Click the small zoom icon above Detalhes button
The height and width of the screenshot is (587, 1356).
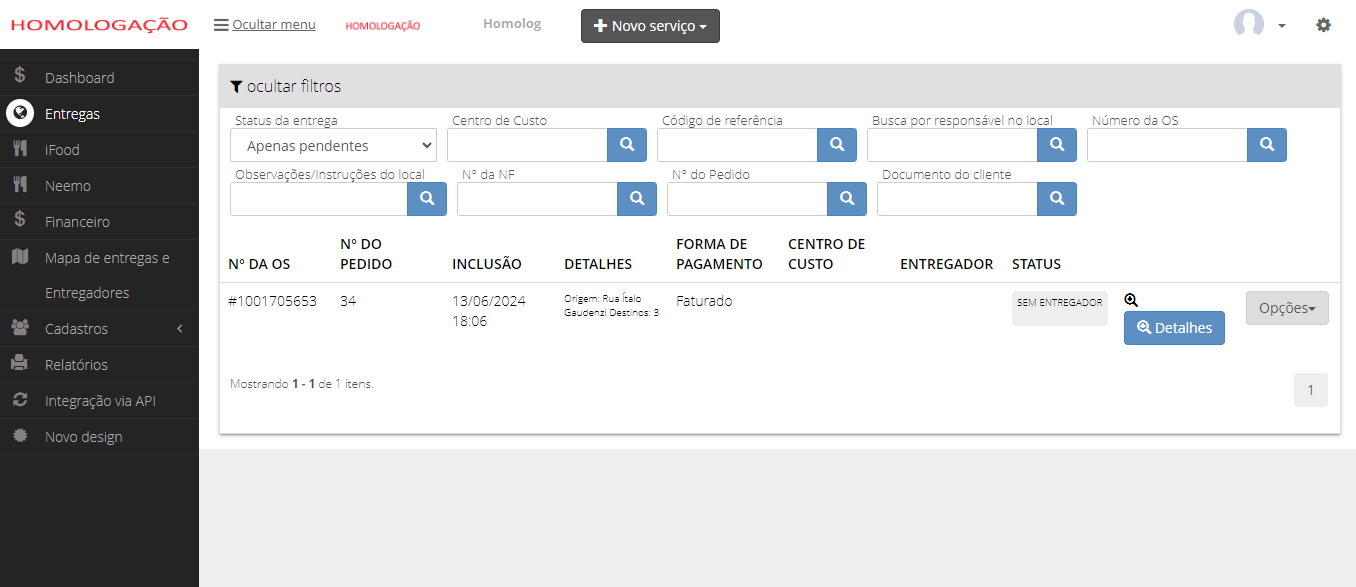tap(1131, 300)
